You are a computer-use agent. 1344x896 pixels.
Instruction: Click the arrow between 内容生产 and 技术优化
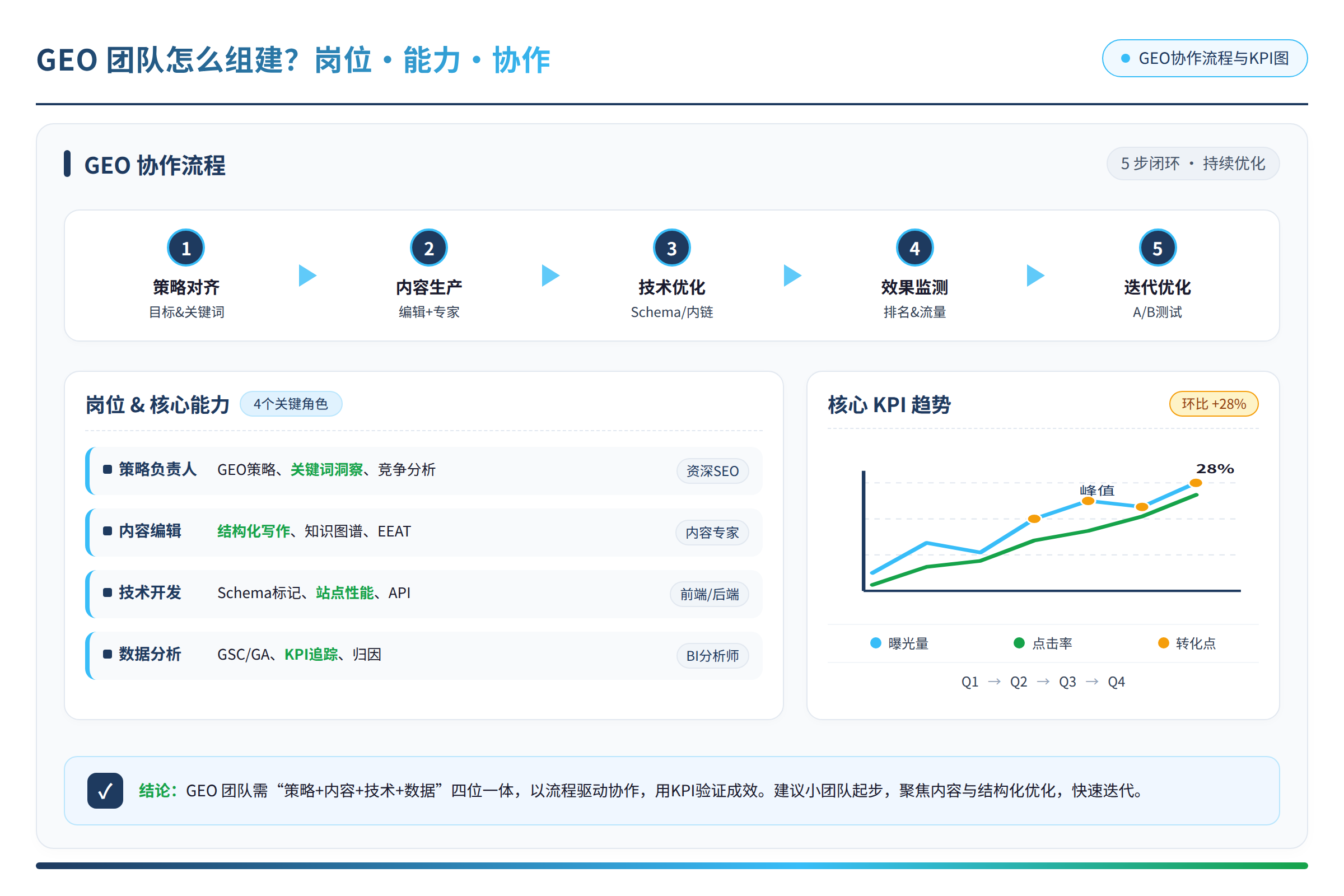pyautogui.click(x=550, y=276)
